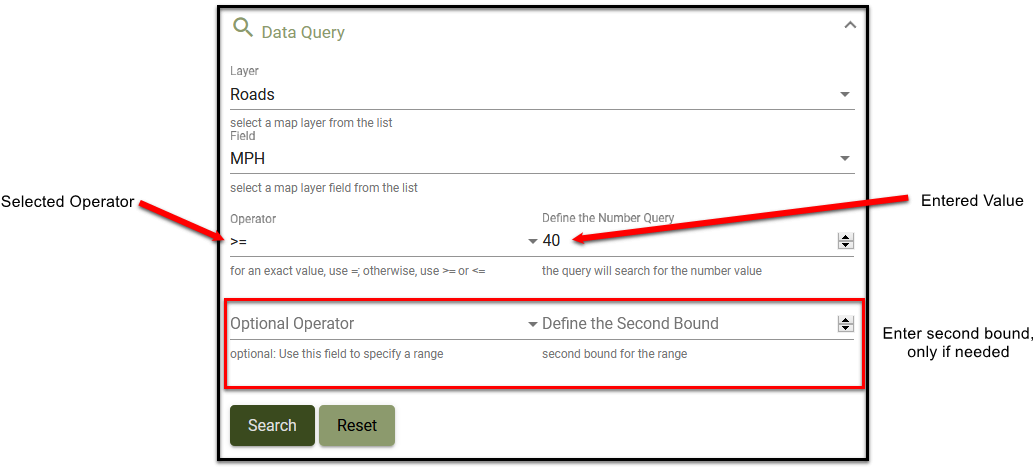
Task: Click the Operator dropdown arrow
Action: click(x=532, y=242)
